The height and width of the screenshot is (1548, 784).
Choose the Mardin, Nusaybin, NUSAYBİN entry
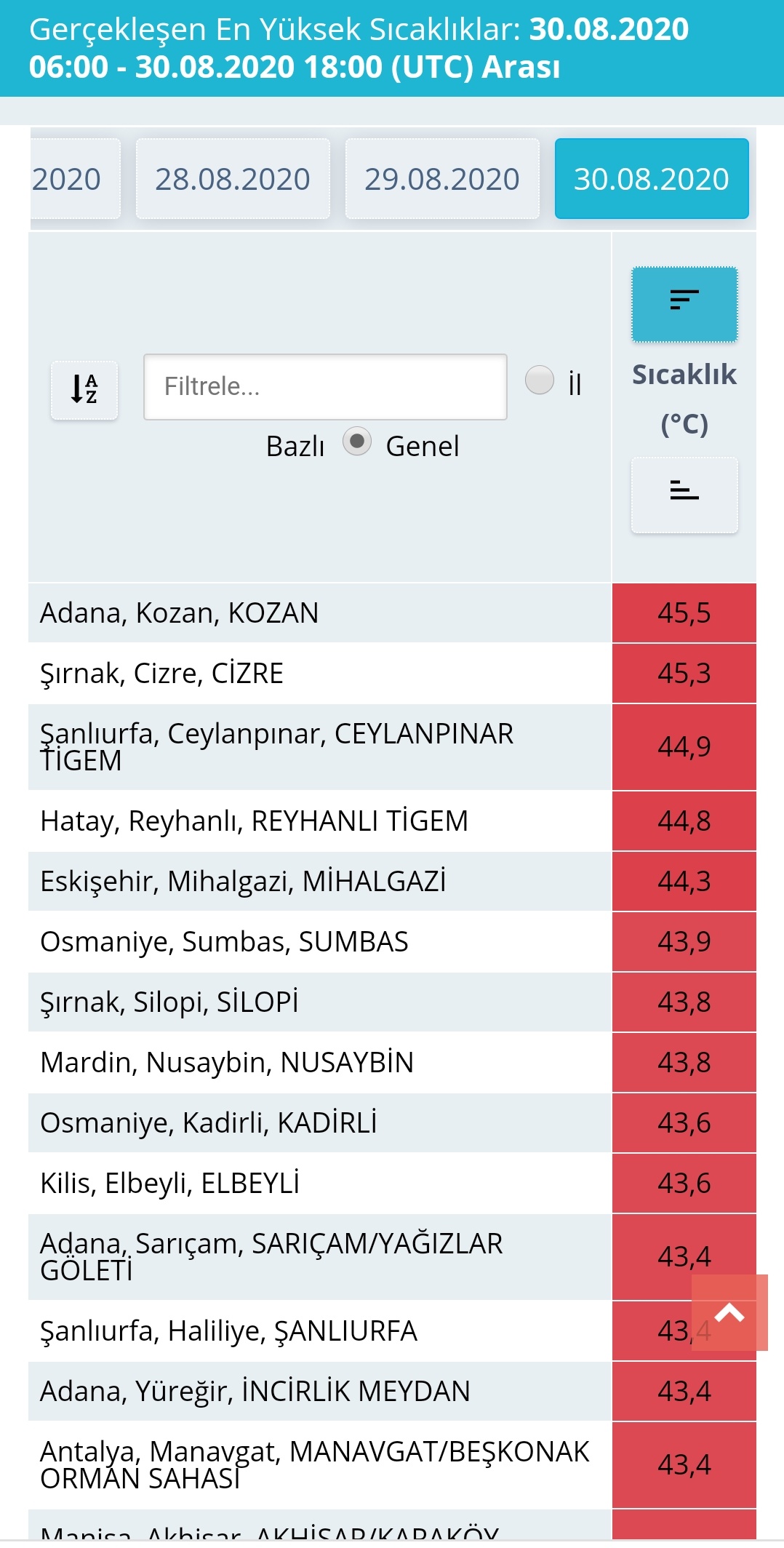[319, 1062]
